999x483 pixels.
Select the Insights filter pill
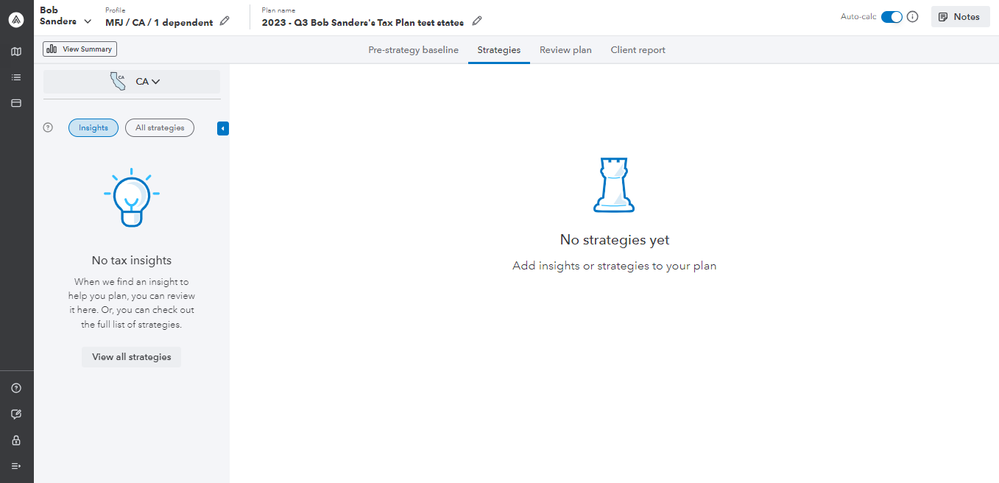(93, 128)
